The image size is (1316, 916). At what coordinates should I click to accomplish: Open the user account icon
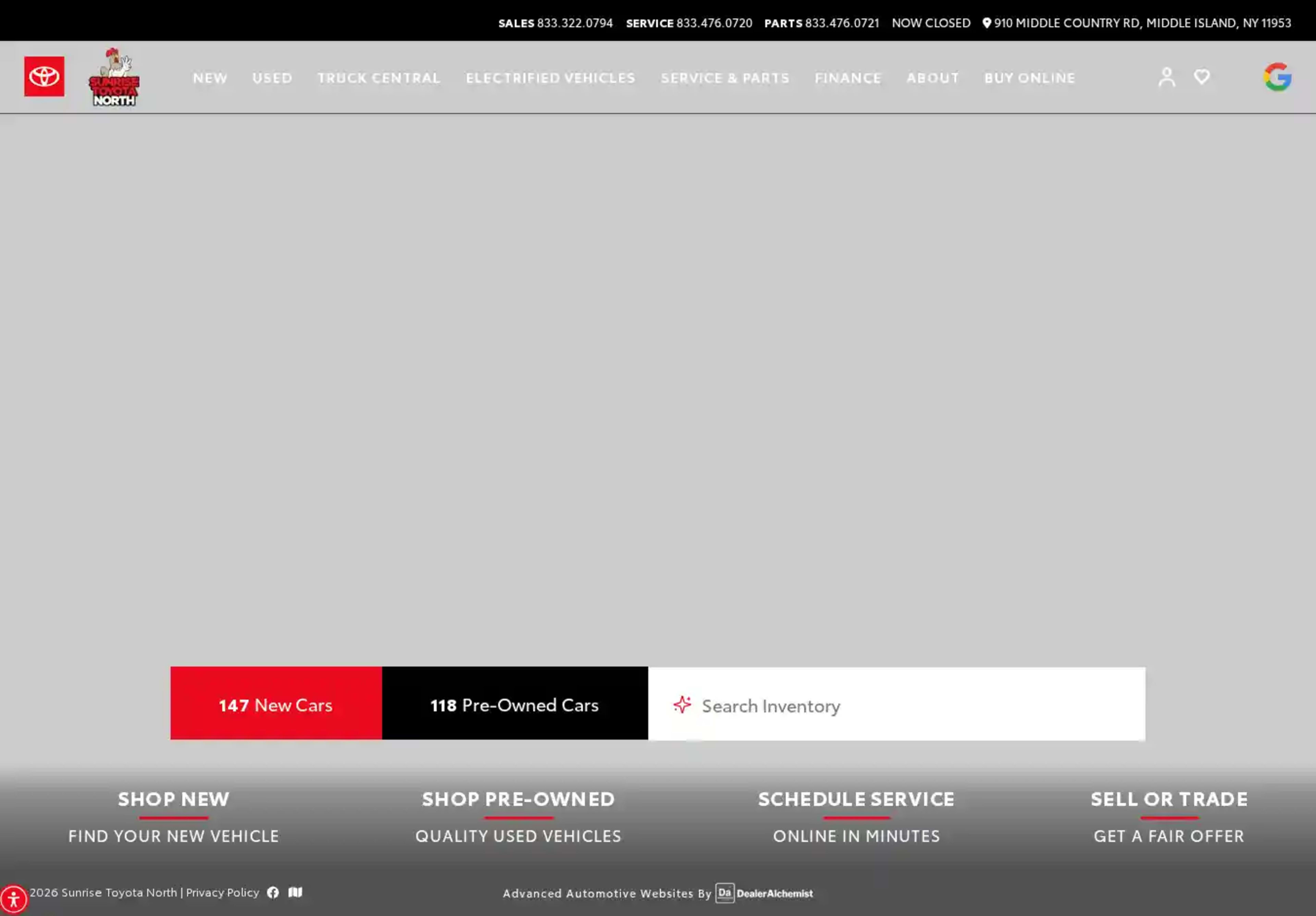1166,77
